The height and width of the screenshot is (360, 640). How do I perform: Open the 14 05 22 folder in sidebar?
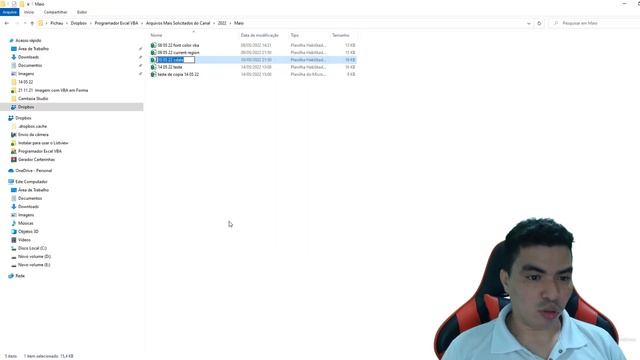tap(25, 82)
